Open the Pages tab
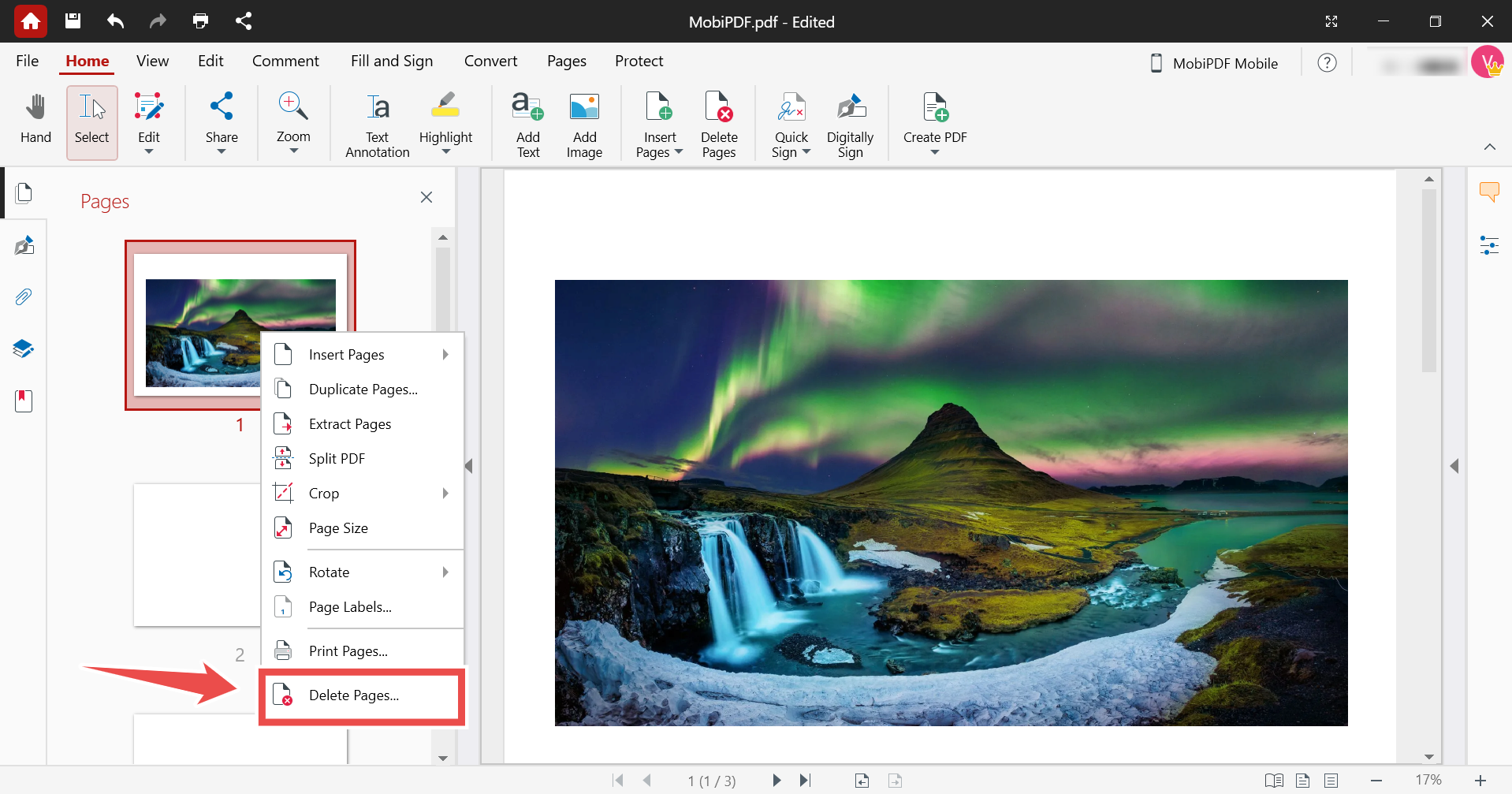 click(567, 61)
